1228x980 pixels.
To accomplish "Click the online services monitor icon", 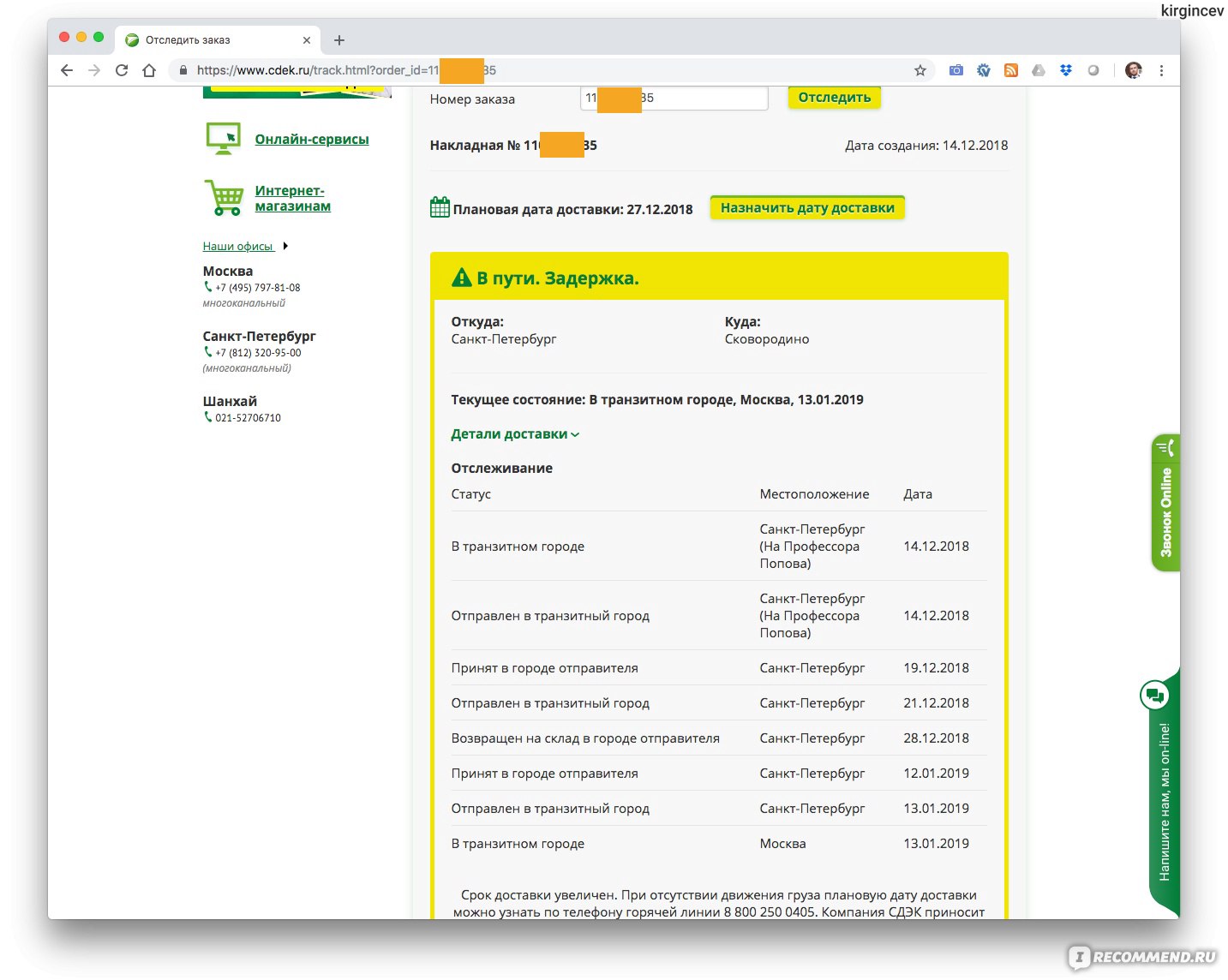I will pos(224,138).
